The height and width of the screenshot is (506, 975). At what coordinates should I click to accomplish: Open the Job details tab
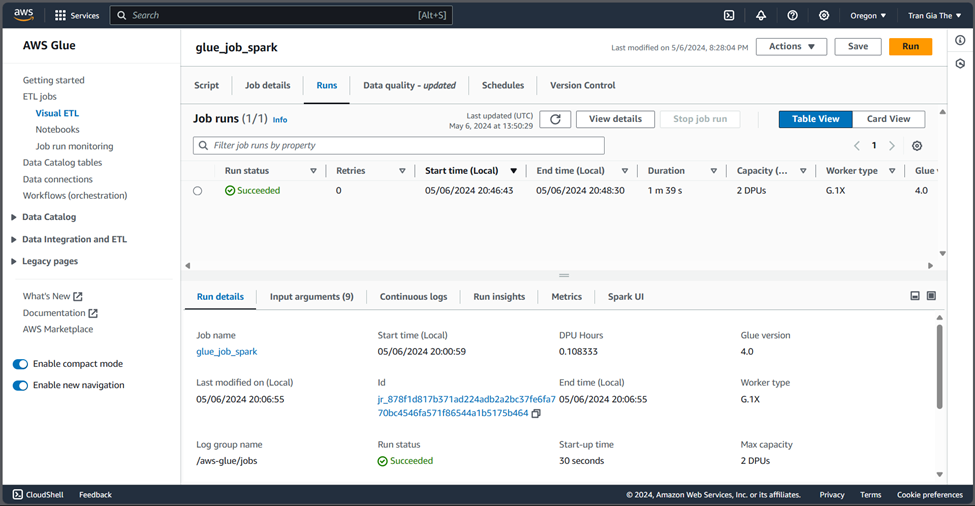coord(267,85)
